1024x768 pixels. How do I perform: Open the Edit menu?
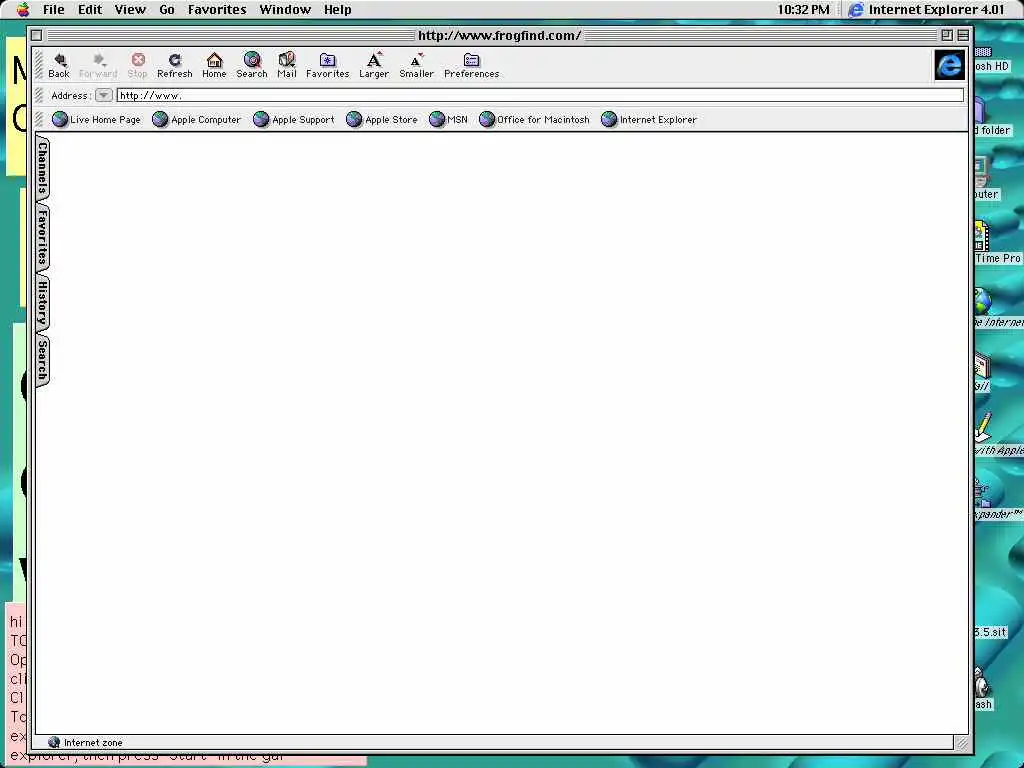(x=89, y=9)
